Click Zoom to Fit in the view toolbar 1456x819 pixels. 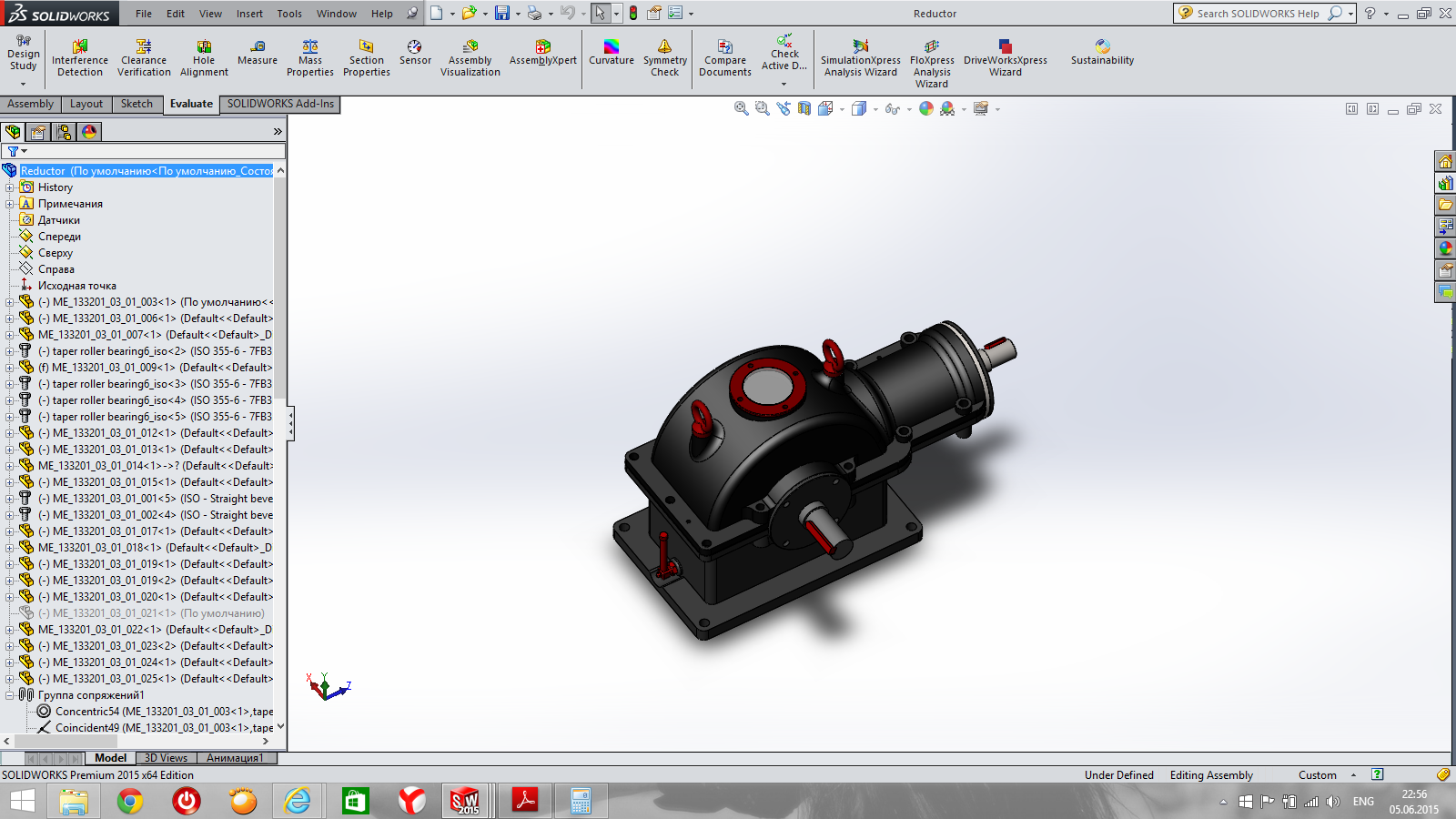coord(742,108)
